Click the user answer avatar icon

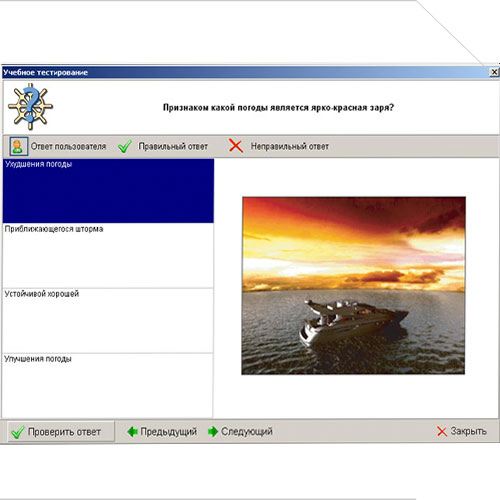pos(18,146)
